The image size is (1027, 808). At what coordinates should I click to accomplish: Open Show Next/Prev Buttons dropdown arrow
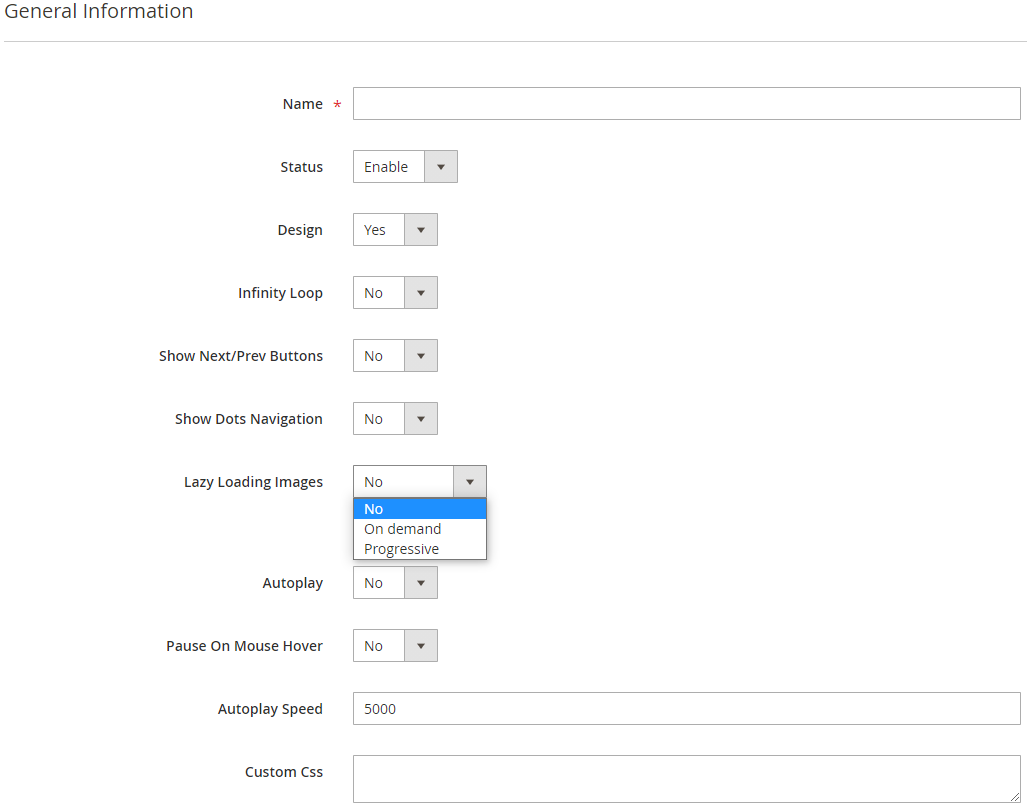[421, 356]
